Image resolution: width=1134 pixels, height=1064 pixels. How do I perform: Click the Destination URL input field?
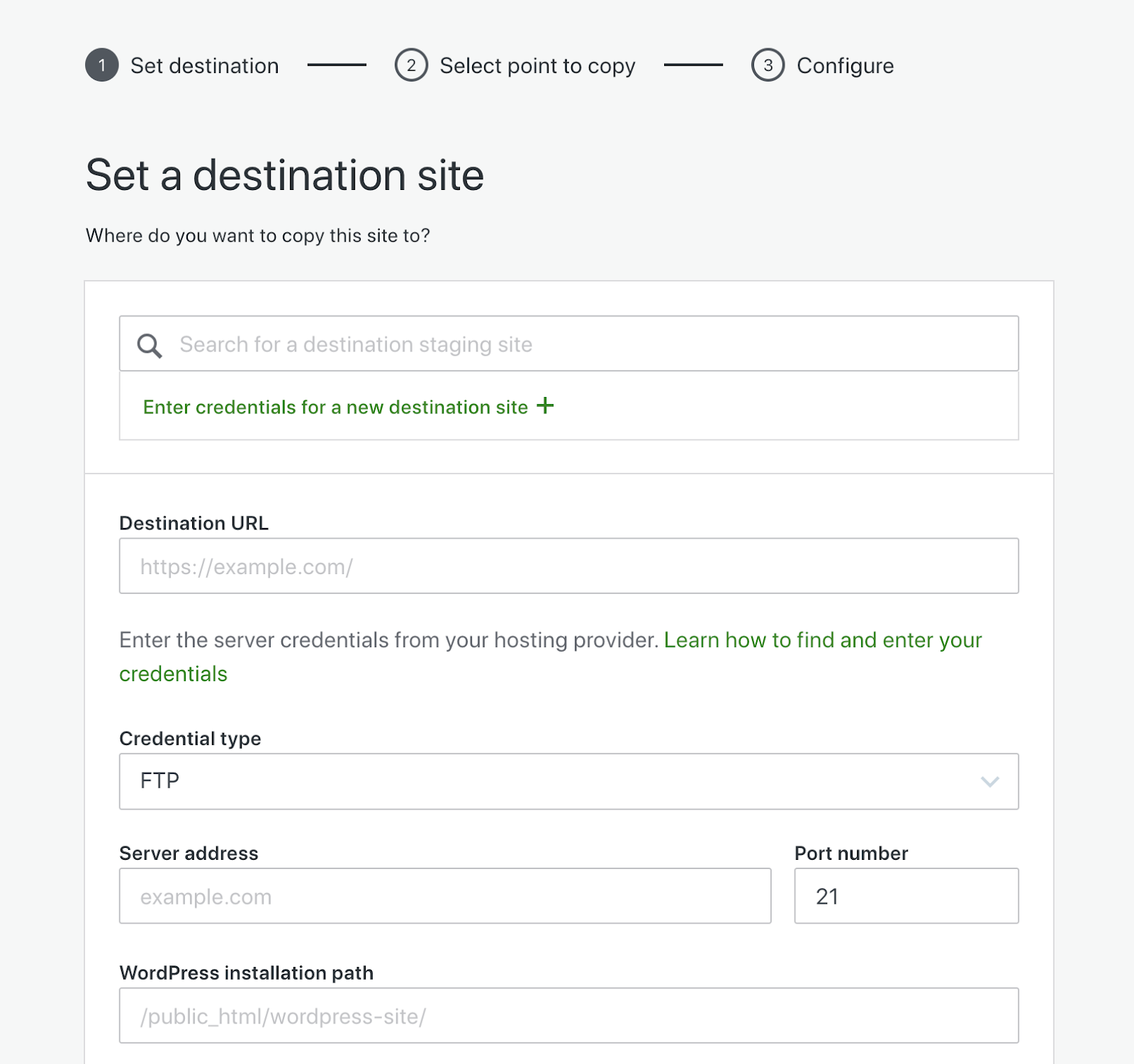point(567,566)
